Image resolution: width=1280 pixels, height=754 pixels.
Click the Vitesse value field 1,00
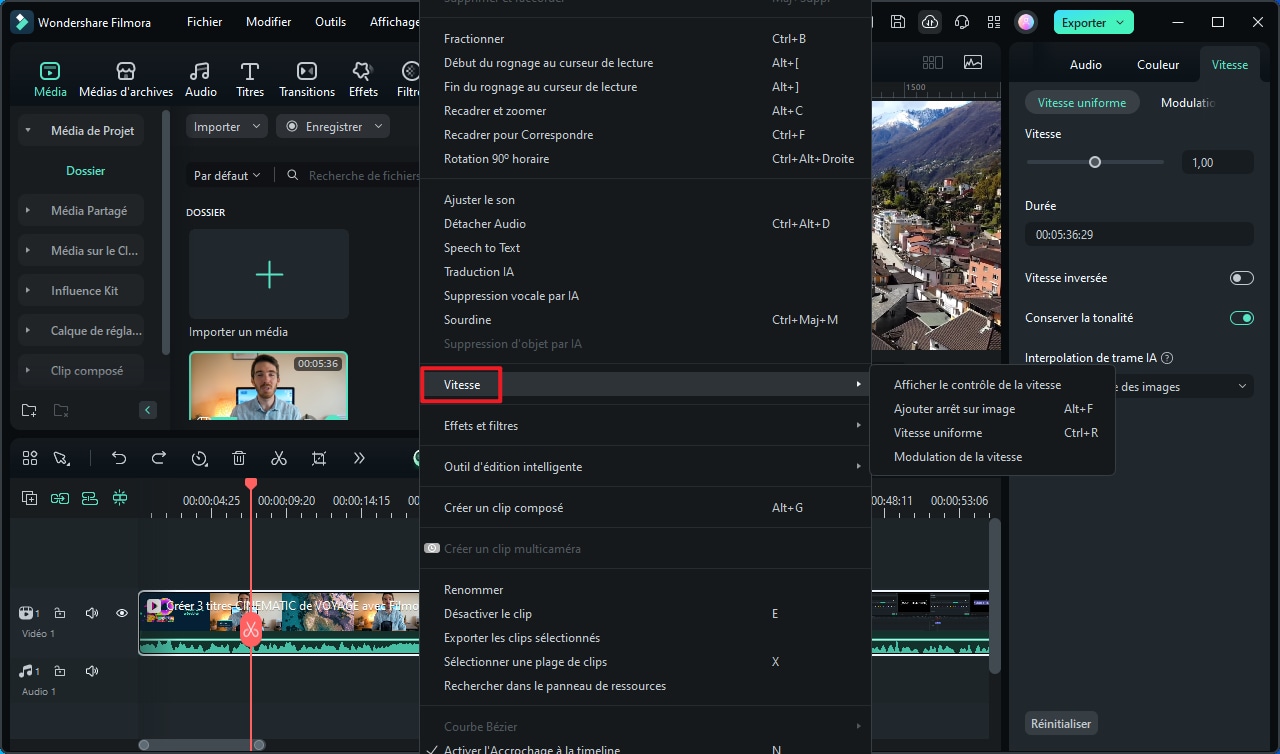1217,162
